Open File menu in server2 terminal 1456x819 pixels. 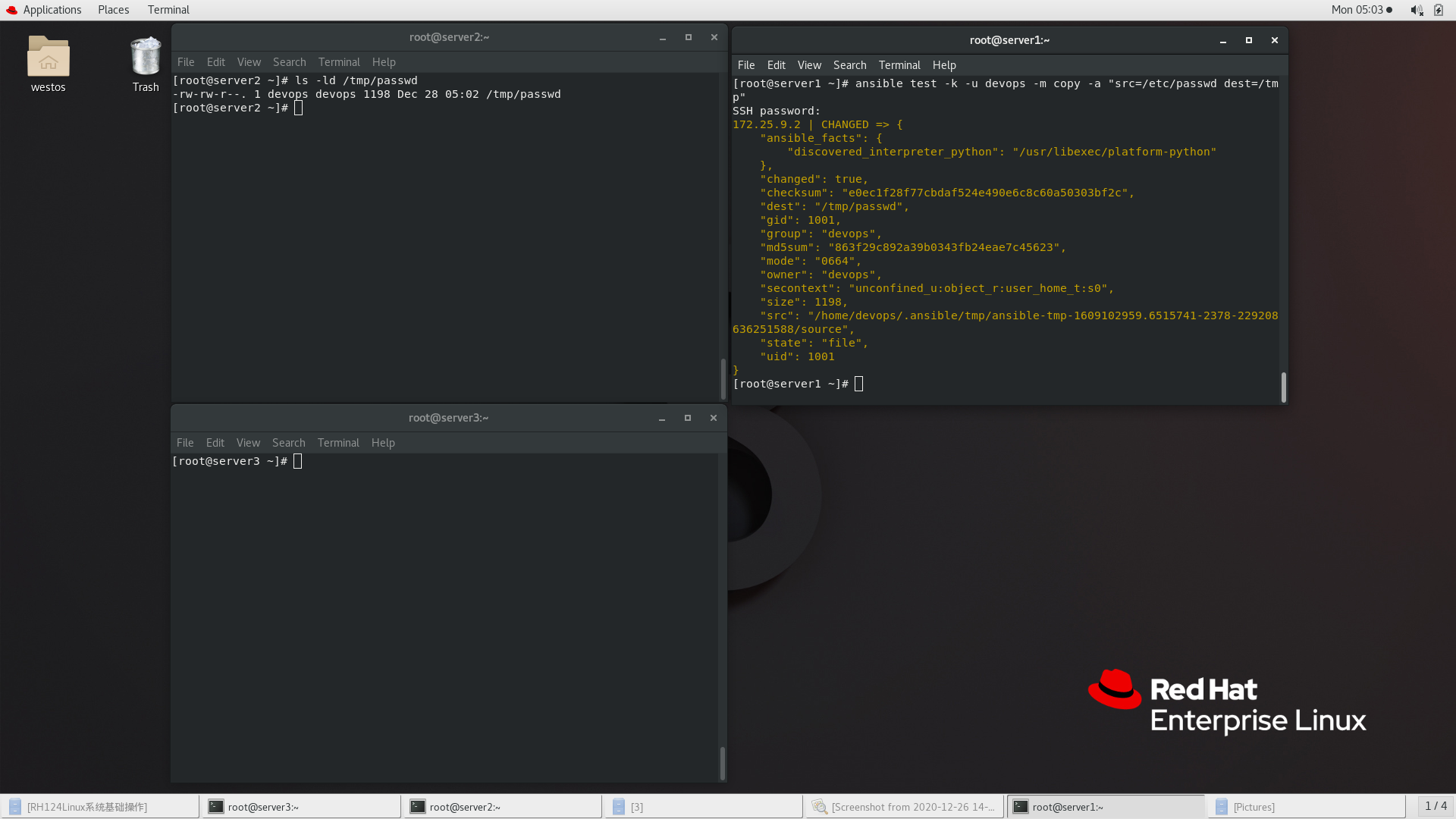pyautogui.click(x=186, y=62)
